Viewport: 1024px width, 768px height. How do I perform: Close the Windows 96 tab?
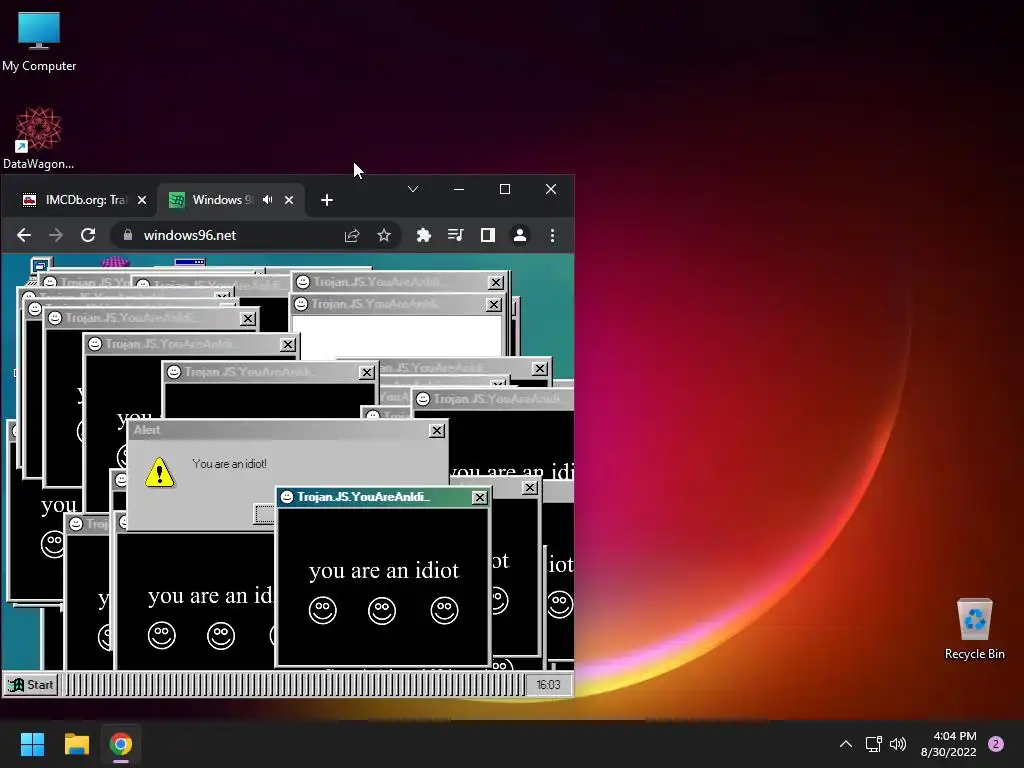click(x=289, y=200)
